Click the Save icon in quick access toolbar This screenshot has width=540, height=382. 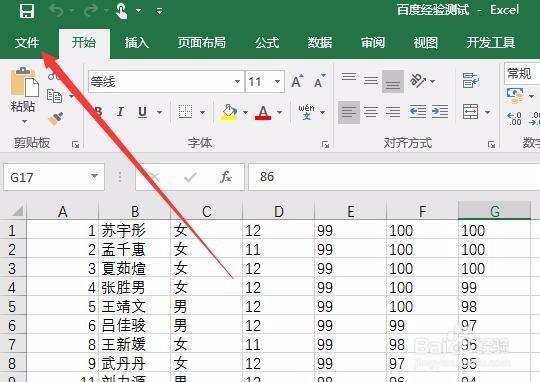click(x=27, y=10)
